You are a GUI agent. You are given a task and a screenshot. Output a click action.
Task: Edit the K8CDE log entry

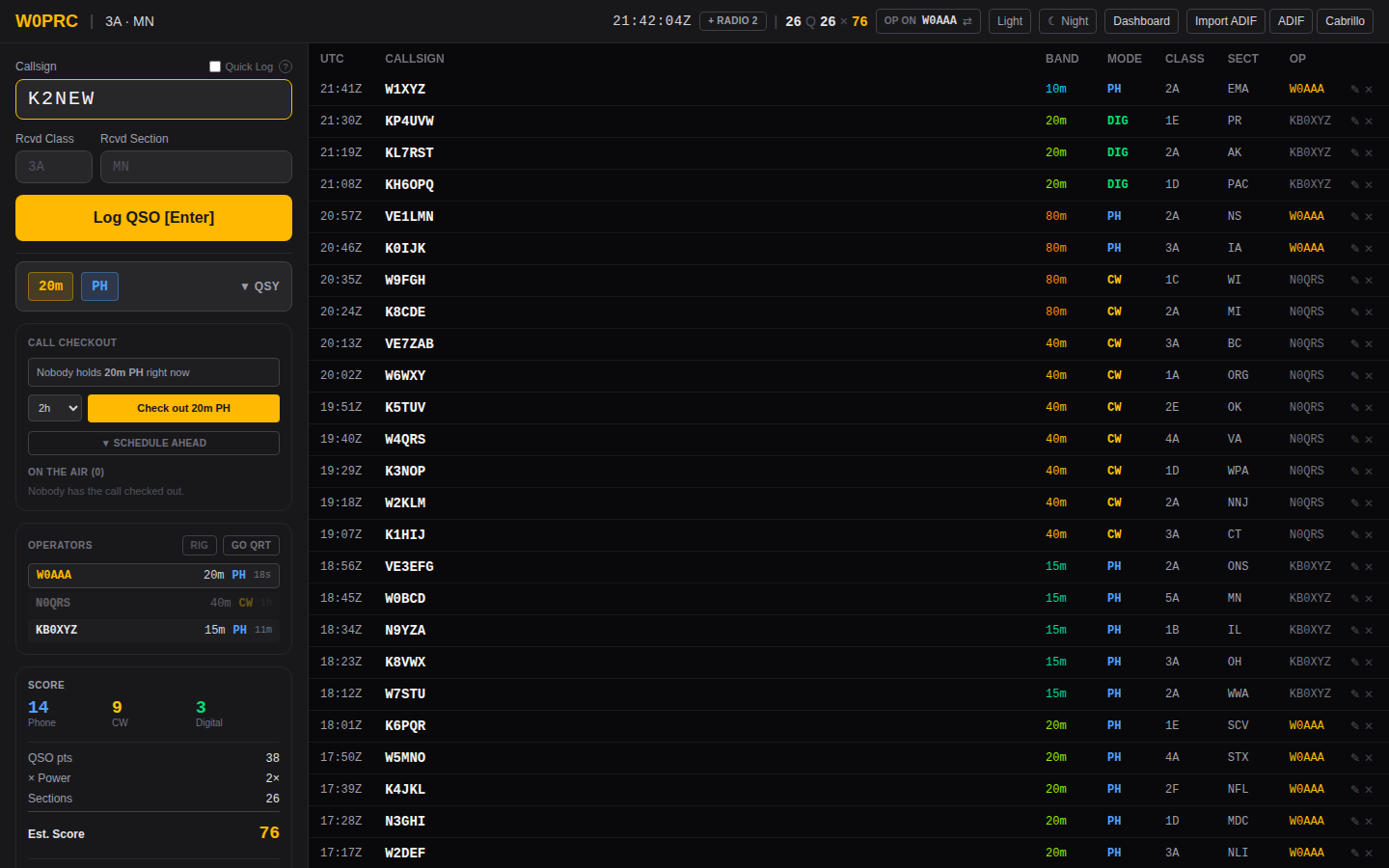coord(1354,312)
